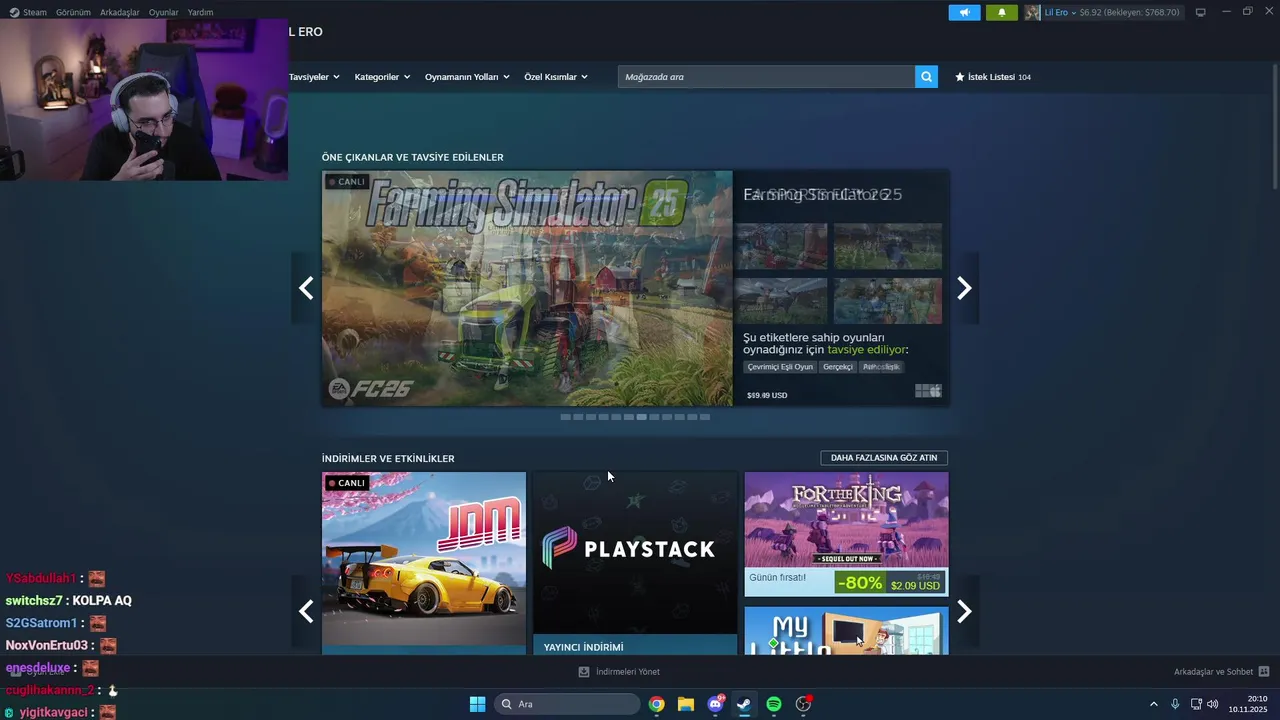
Task: Click DAHA FAZLASINA GÖZ ATIN button
Action: point(884,458)
